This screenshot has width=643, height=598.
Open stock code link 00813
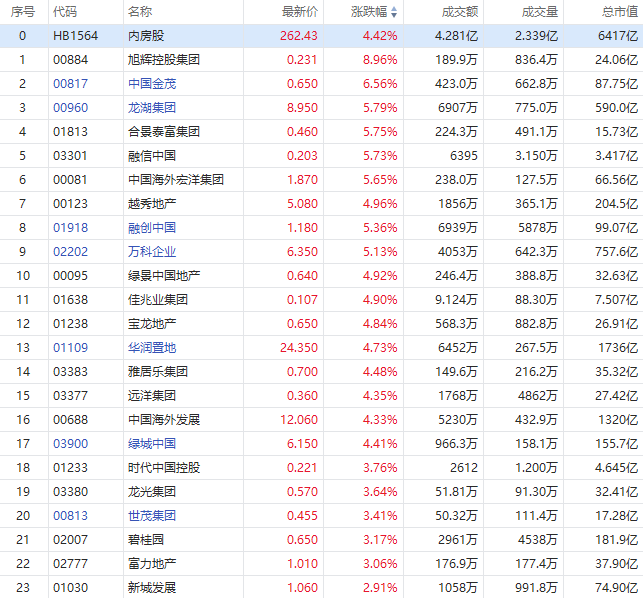click(x=71, y=516)
